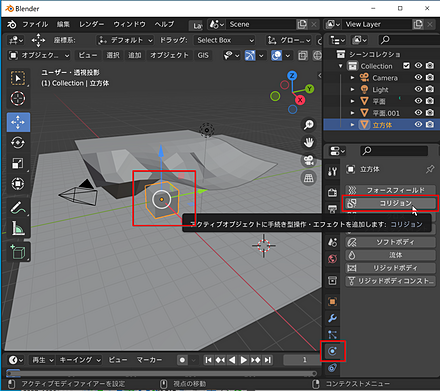This screenshot has height=391, width=440.
Task: Select the Measure tool
Action: pyautogui.click(x=18, y=228)
